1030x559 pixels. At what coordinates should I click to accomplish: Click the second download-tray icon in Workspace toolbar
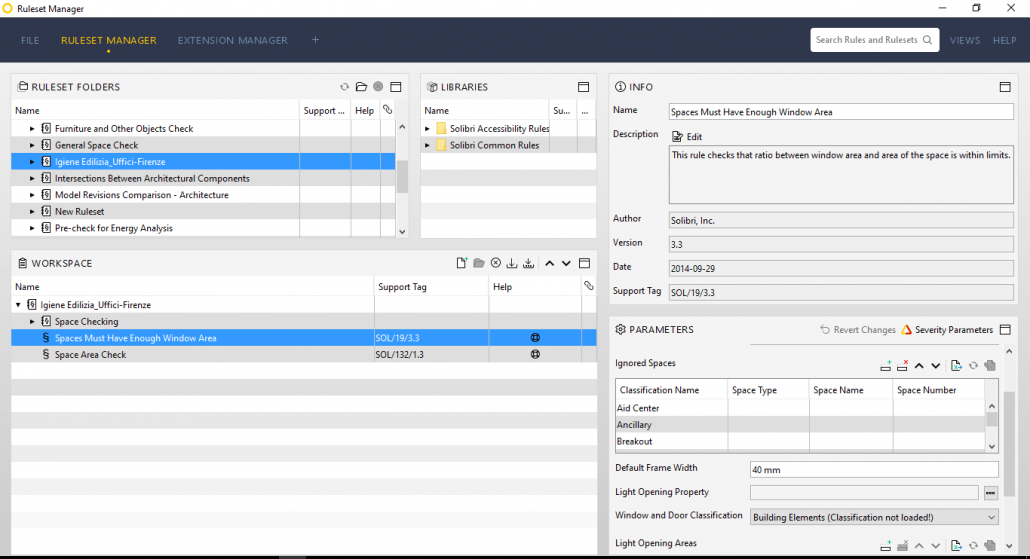pos(529,263)
